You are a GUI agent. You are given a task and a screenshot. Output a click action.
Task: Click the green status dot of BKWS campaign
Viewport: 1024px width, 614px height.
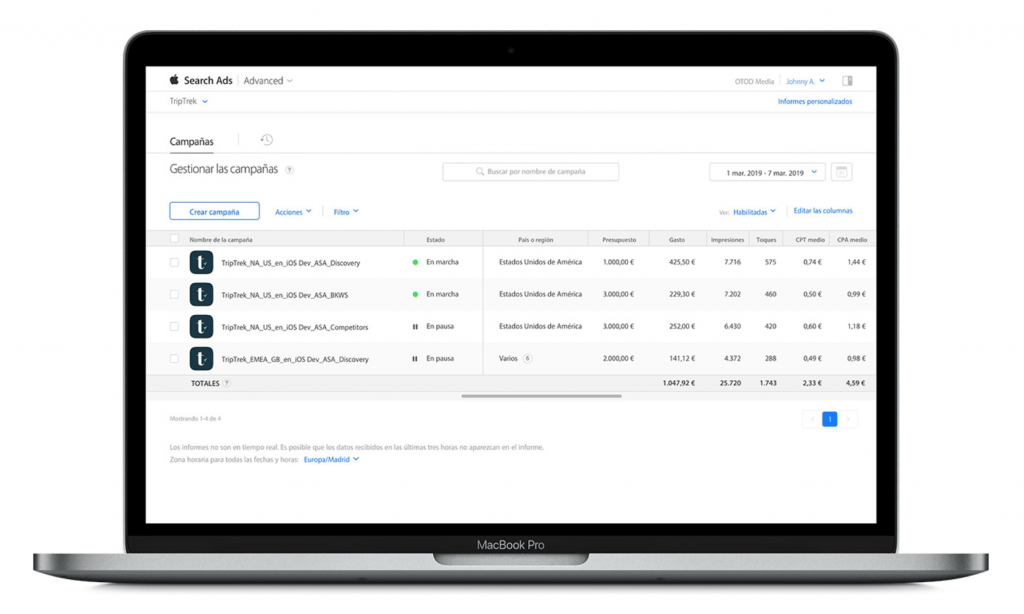coord(415,295)
